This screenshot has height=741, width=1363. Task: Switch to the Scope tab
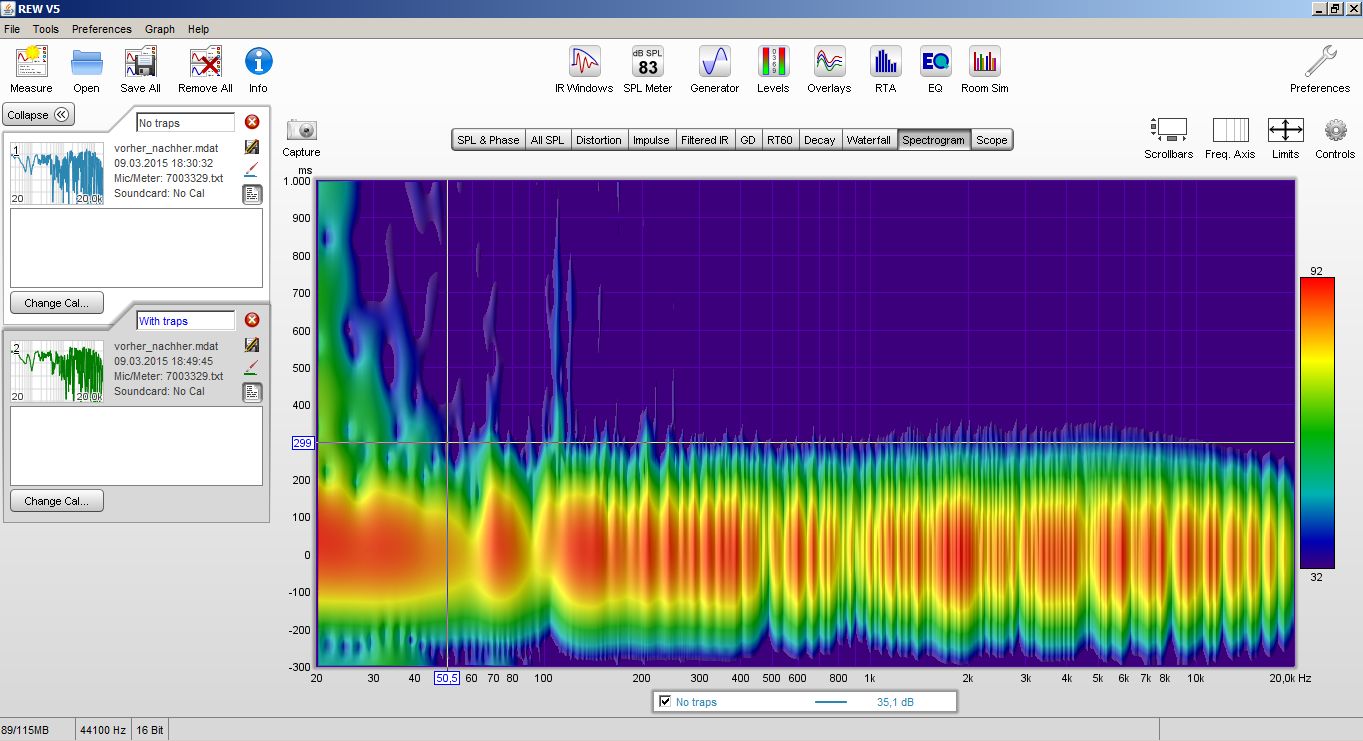tap(992, 140)
